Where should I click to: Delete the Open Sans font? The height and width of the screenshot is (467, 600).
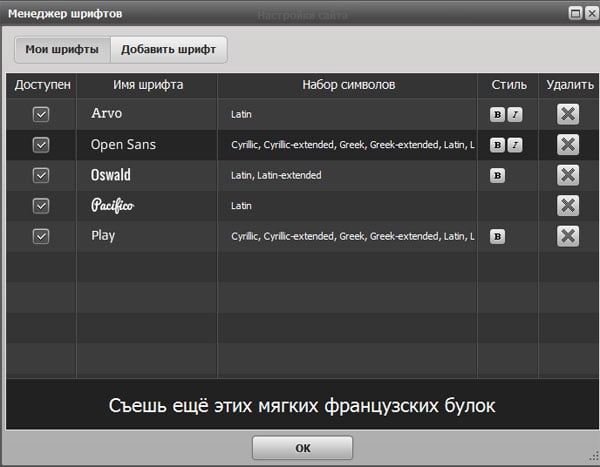tap(567, 145)
